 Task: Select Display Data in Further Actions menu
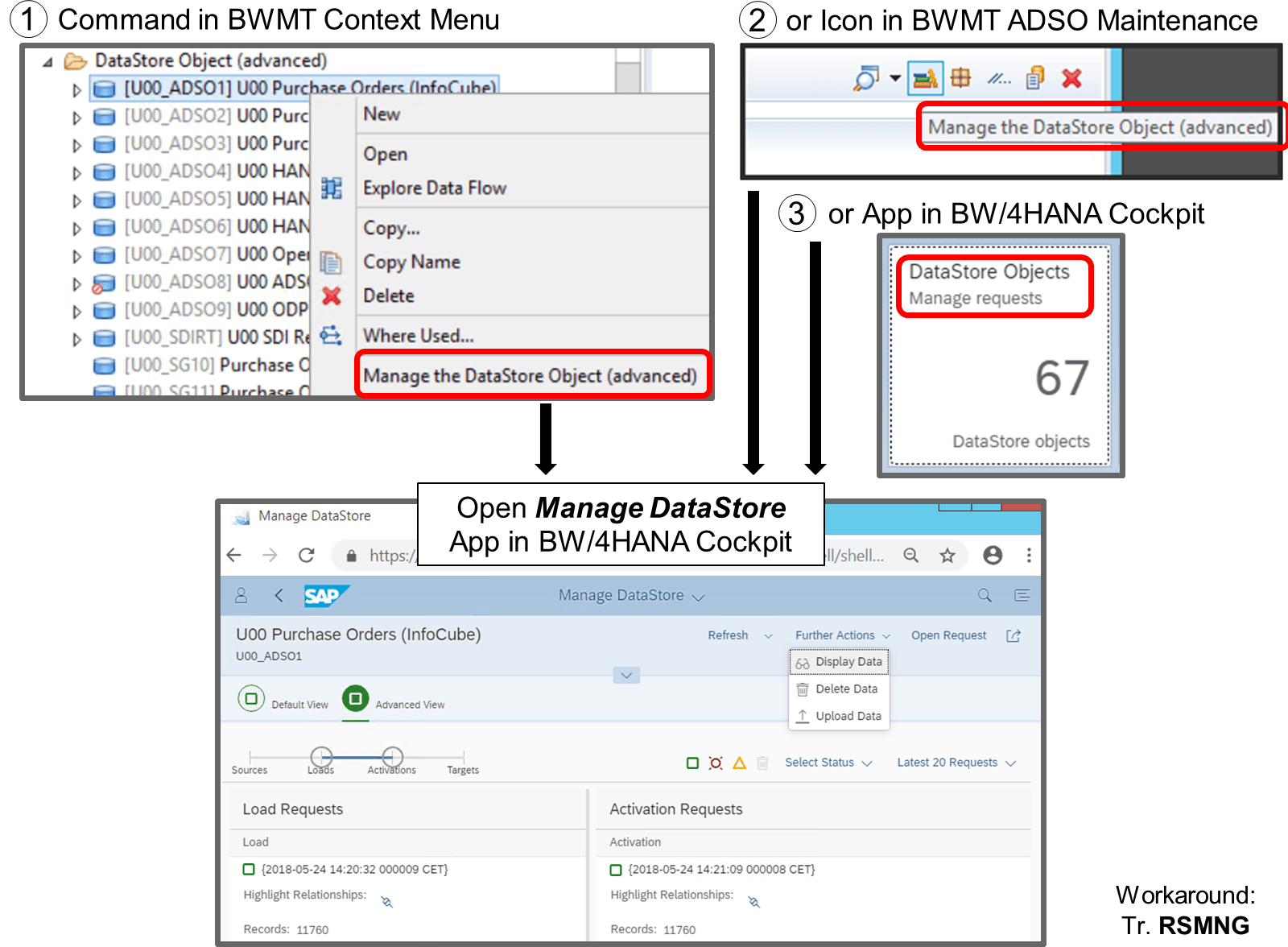(839, 662)
